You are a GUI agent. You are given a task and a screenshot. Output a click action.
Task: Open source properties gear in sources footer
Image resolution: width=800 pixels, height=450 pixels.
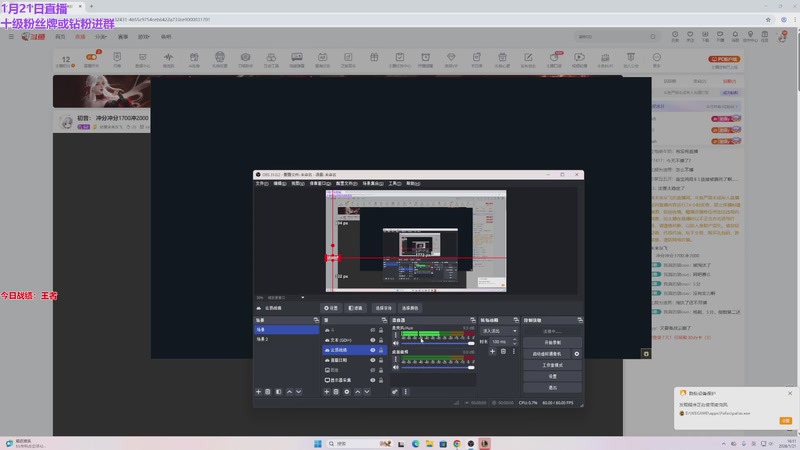347,392
